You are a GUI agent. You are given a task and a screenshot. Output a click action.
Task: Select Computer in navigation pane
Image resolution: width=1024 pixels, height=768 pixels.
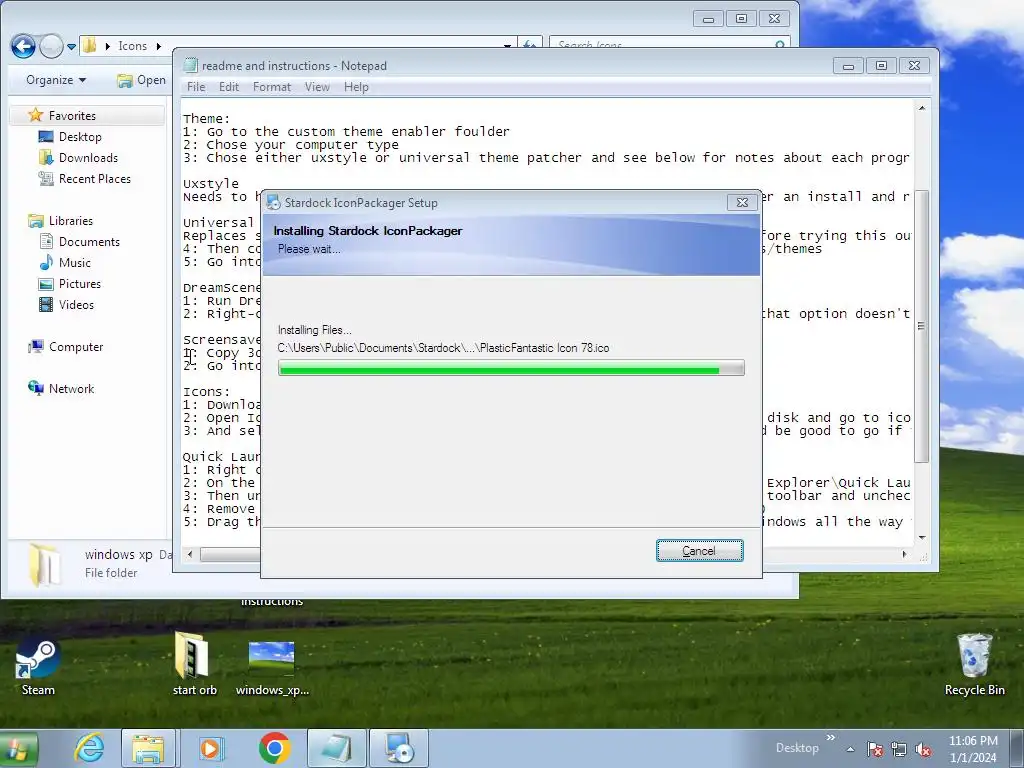coord(76,347)
